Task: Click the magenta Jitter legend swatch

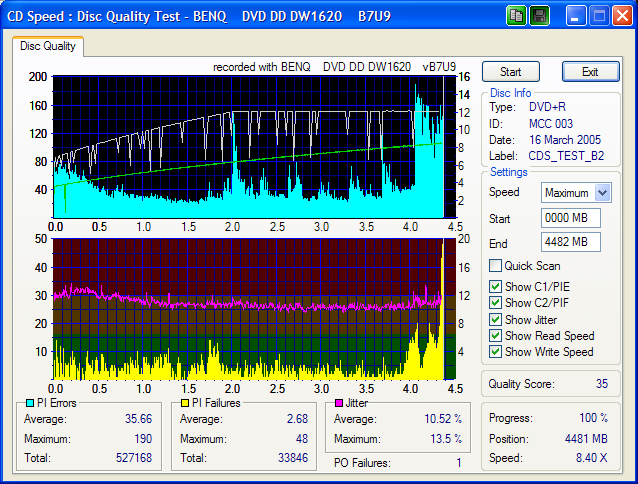Action: tap(339, 404)
